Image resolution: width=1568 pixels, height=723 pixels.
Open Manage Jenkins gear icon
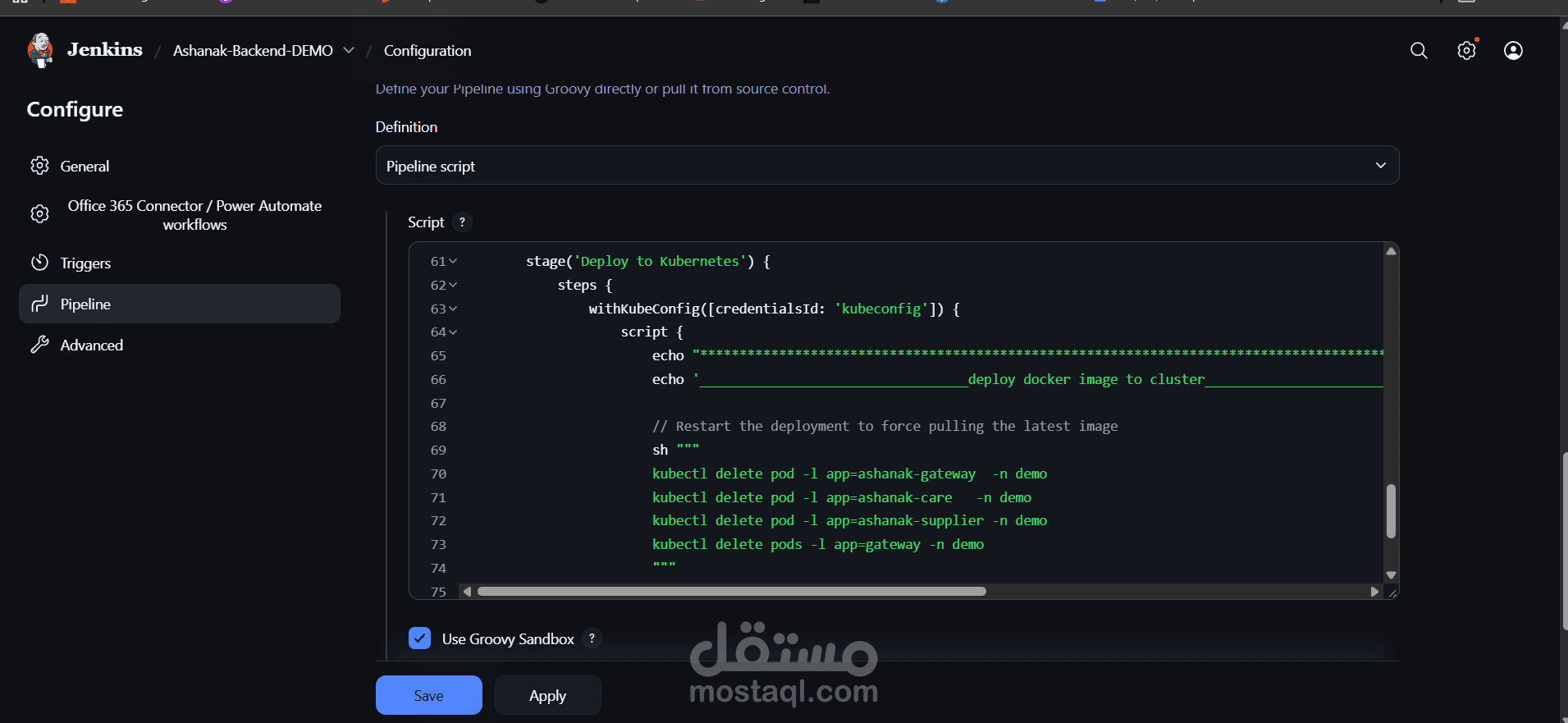pos(1466,51)
